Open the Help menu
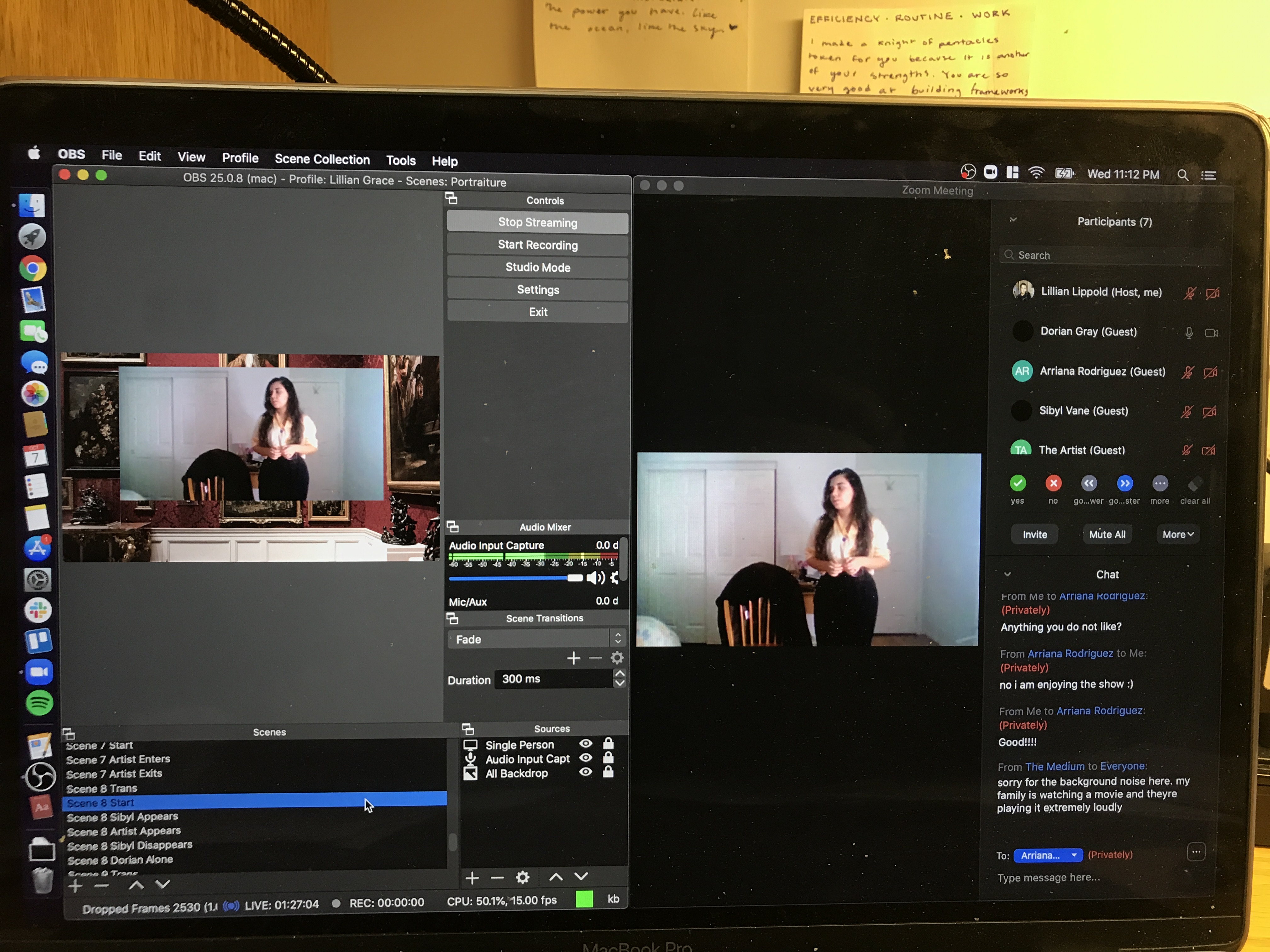 click(444, 161)
